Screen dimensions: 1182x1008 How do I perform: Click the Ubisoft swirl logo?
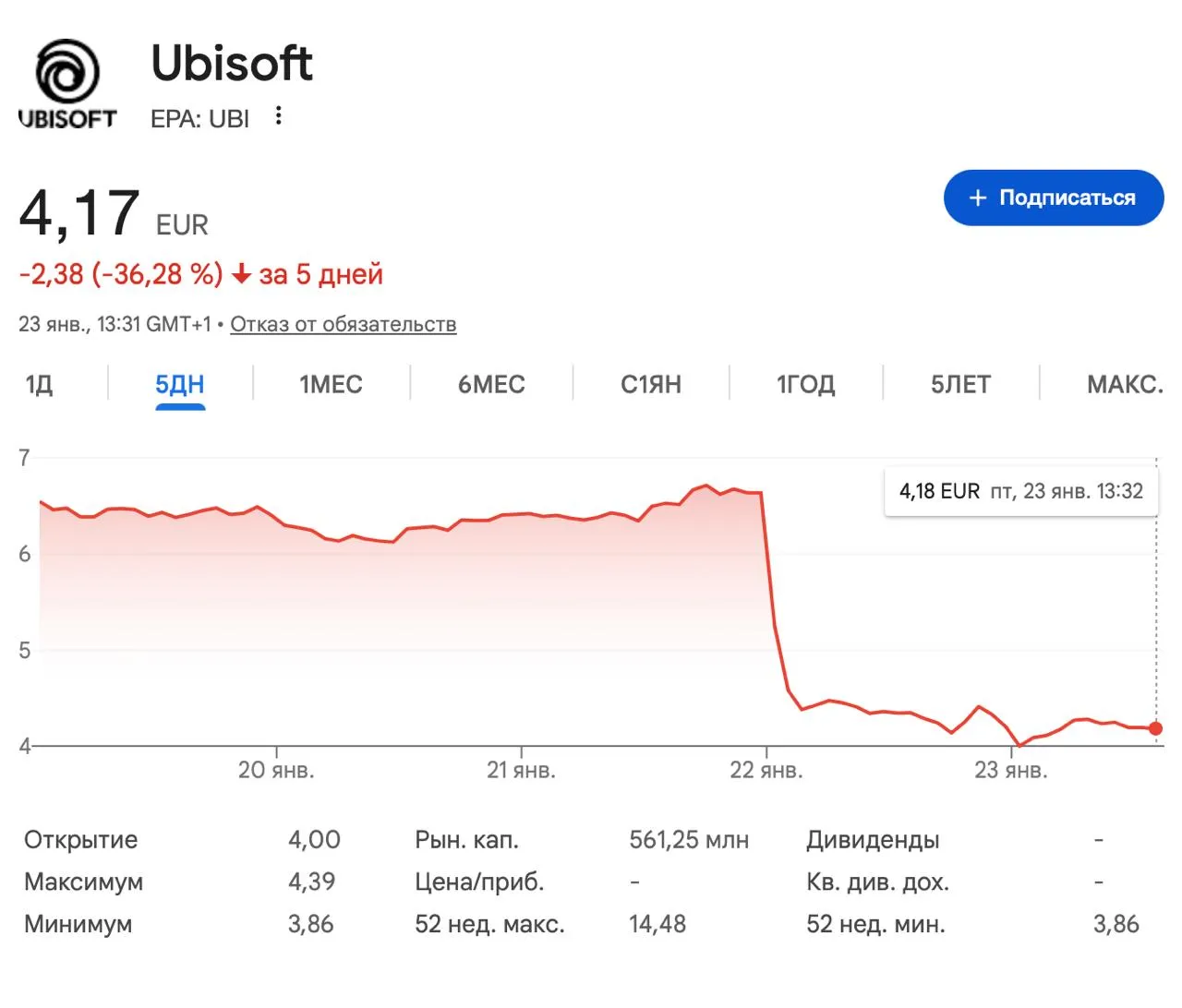click(67, 72)
